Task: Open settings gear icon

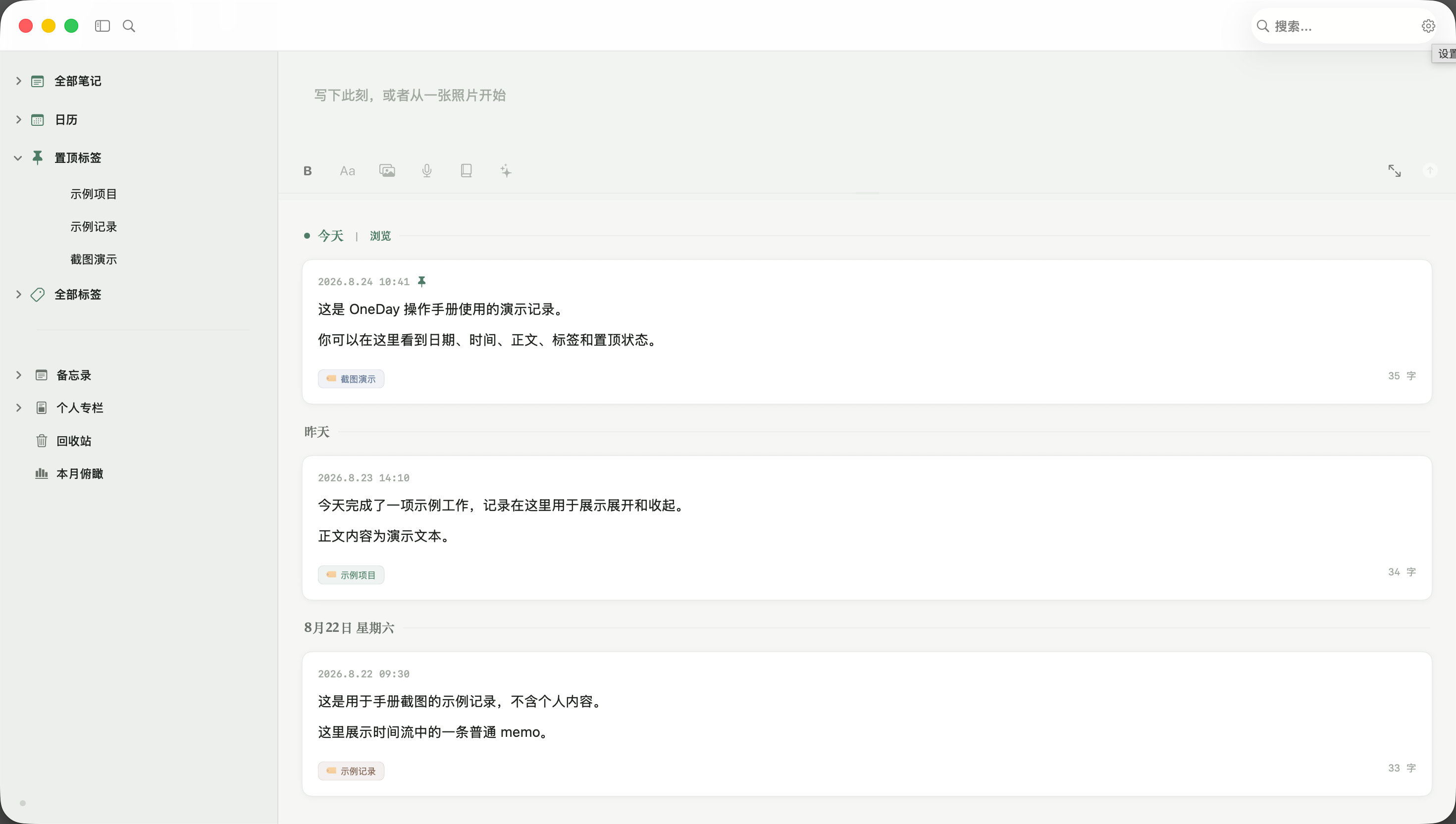Action: (1428, 26)
